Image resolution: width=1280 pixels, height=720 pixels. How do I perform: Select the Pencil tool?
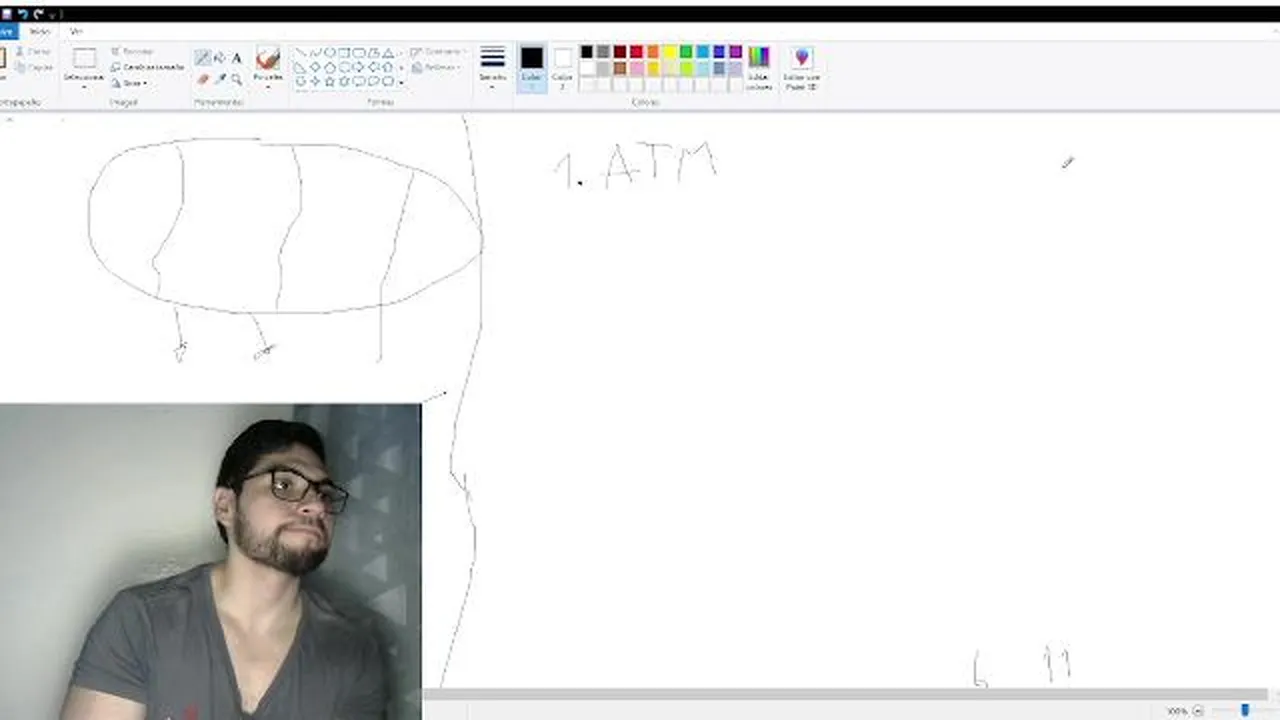pyautogui.click(x=203, y=58)
